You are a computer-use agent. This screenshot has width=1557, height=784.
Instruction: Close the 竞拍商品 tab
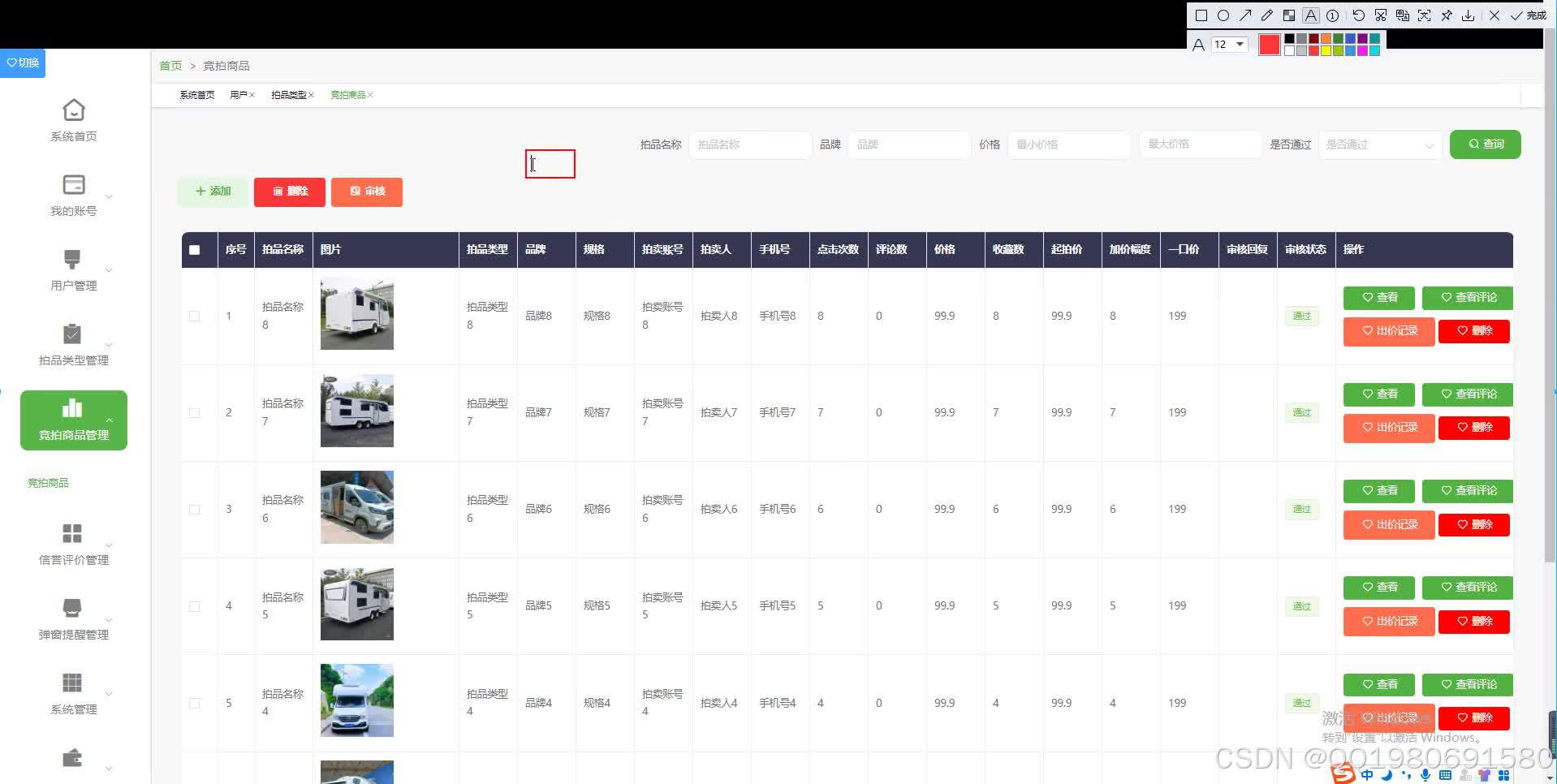pyautogui.click(x=370, y=95)
